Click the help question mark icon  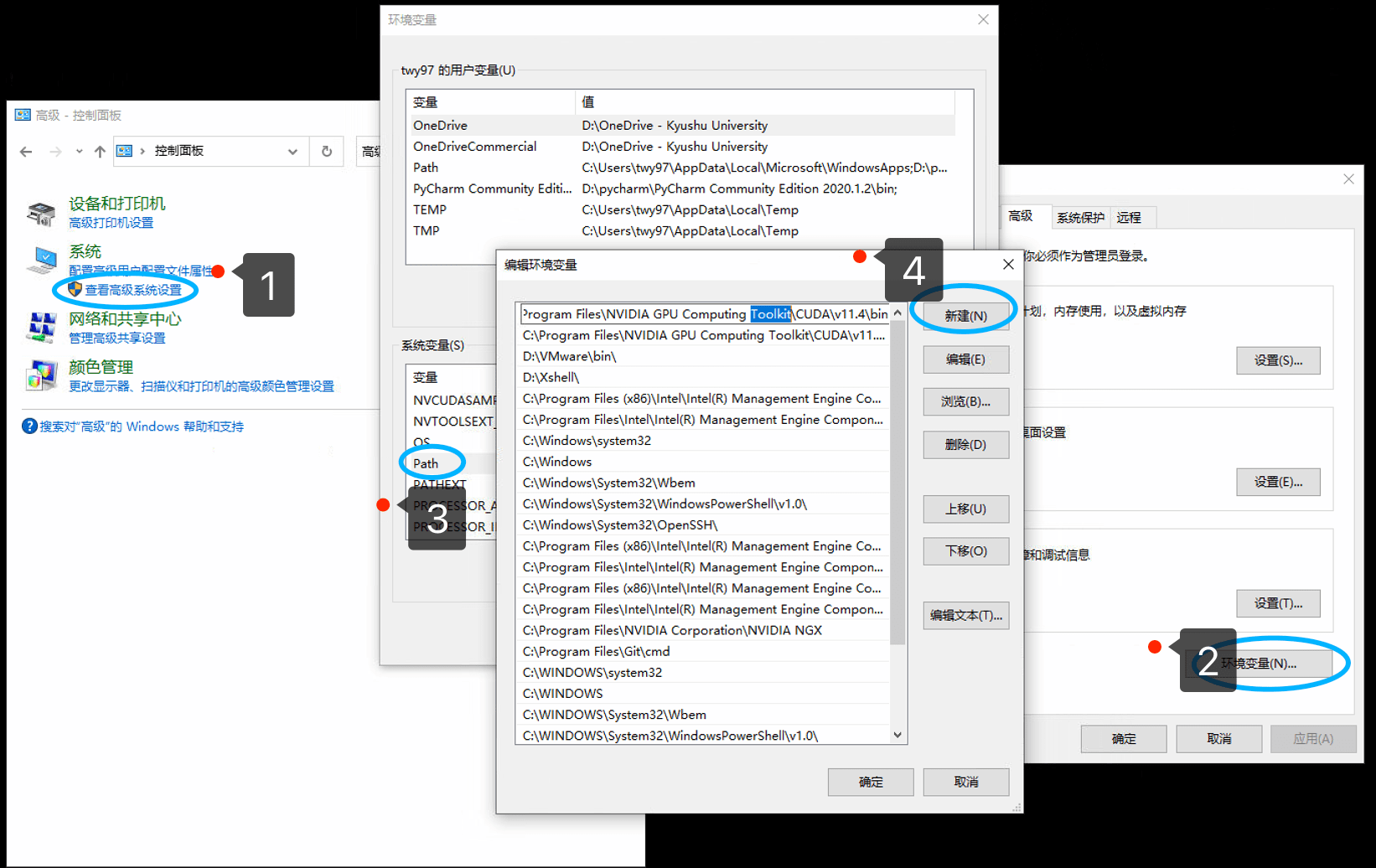coord(29,426)
